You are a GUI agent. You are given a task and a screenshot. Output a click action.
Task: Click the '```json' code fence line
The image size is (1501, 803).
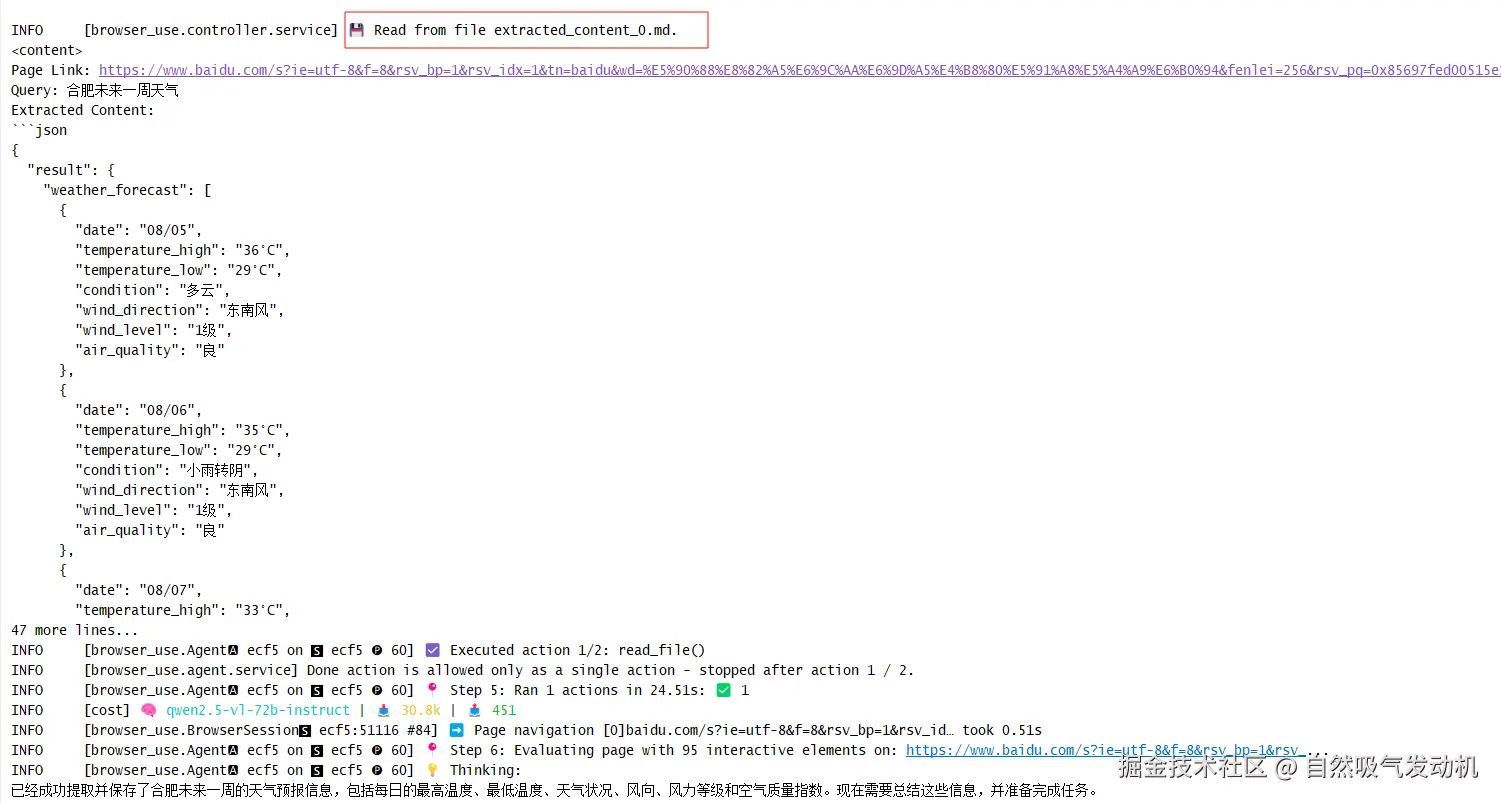pos(39,130)
